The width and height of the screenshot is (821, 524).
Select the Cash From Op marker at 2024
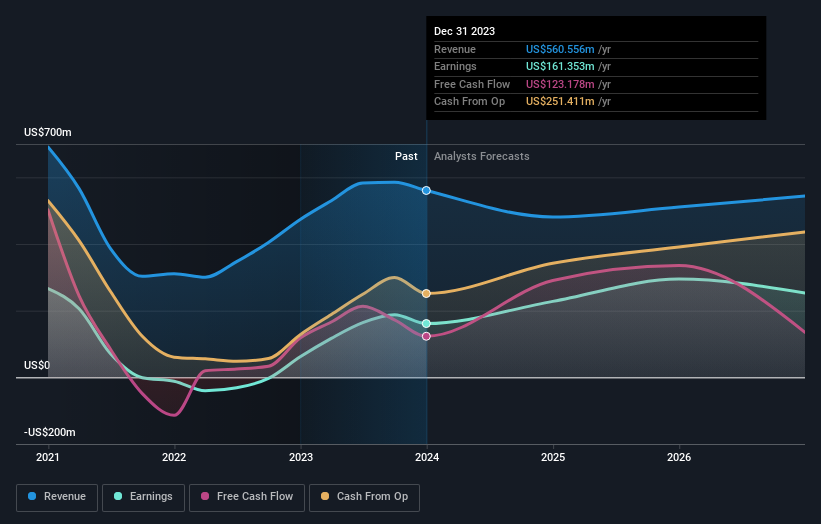[426, 294]
